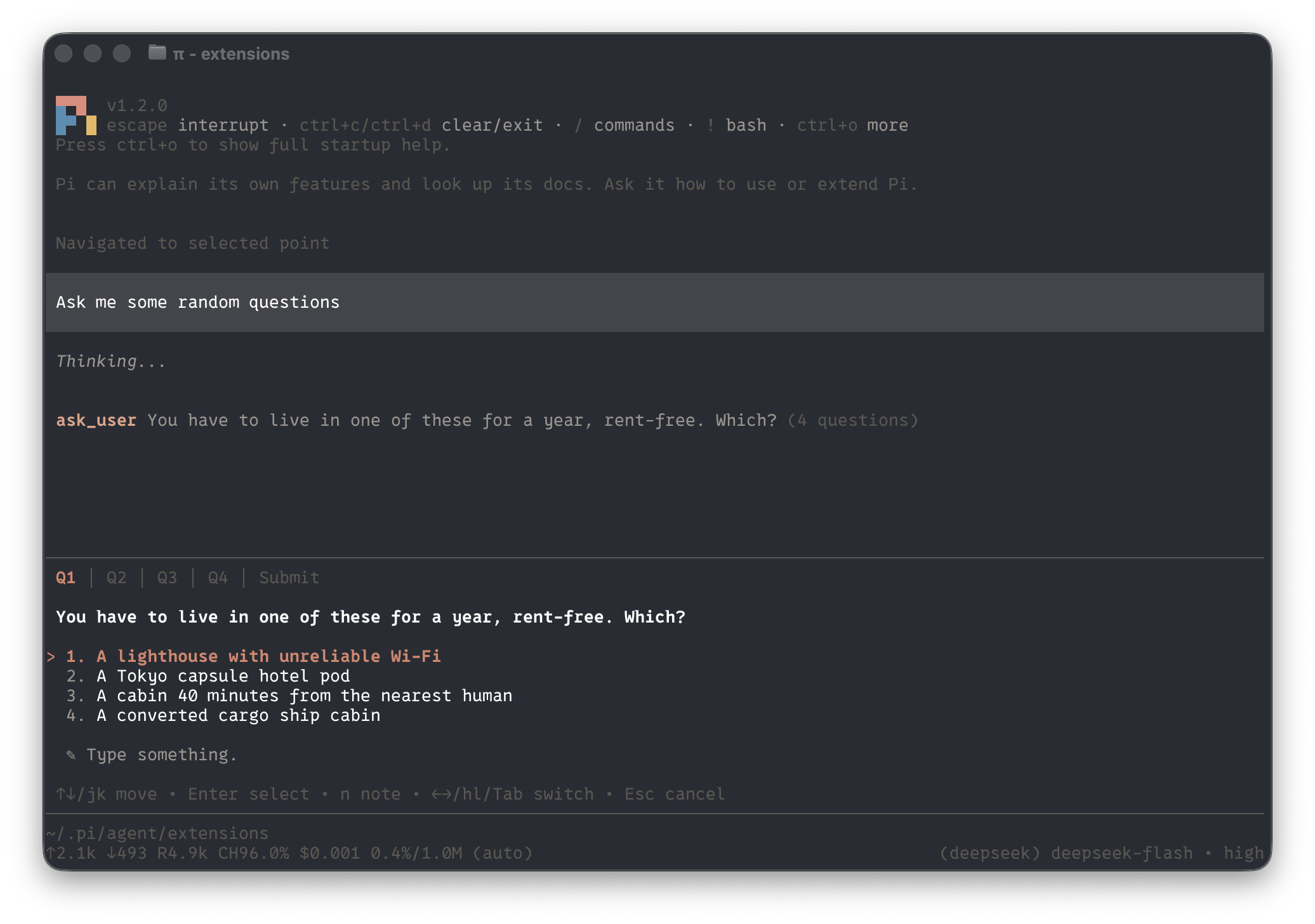Switch to the Q2 tab
Screen dimensions: 1315x924
click(x=116, y=577)
